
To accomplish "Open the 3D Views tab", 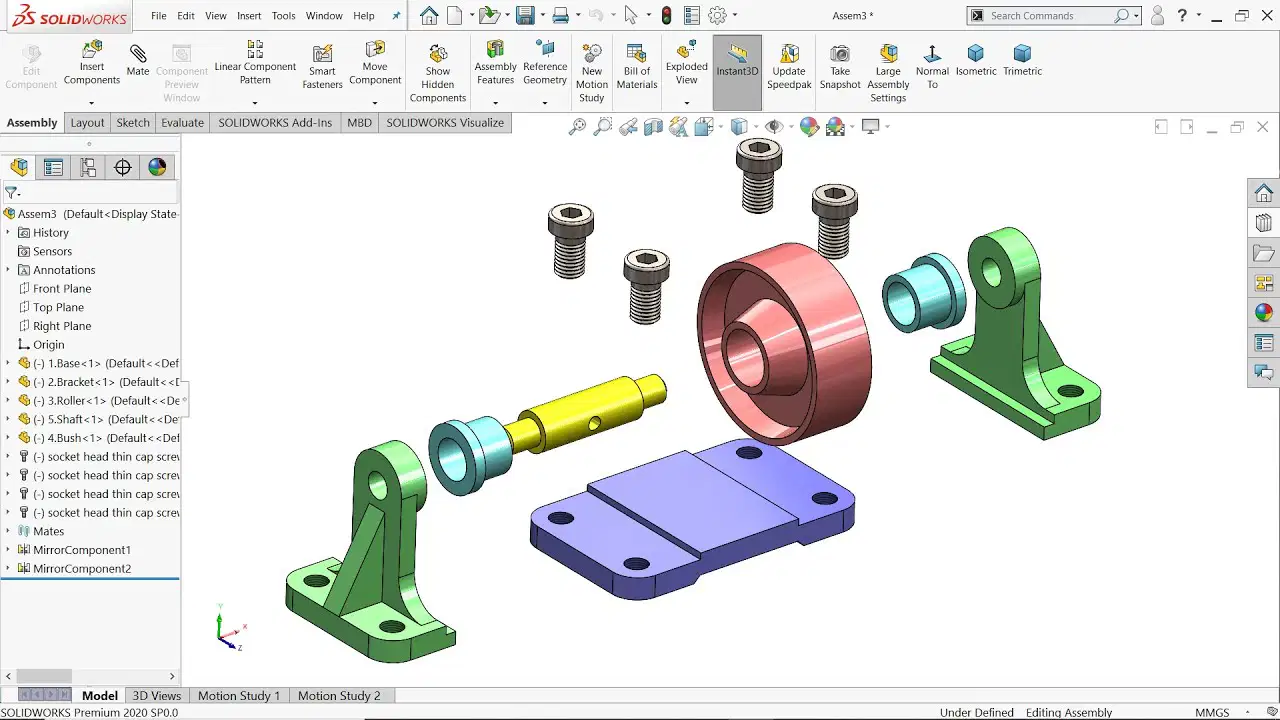I will [157, 695].
